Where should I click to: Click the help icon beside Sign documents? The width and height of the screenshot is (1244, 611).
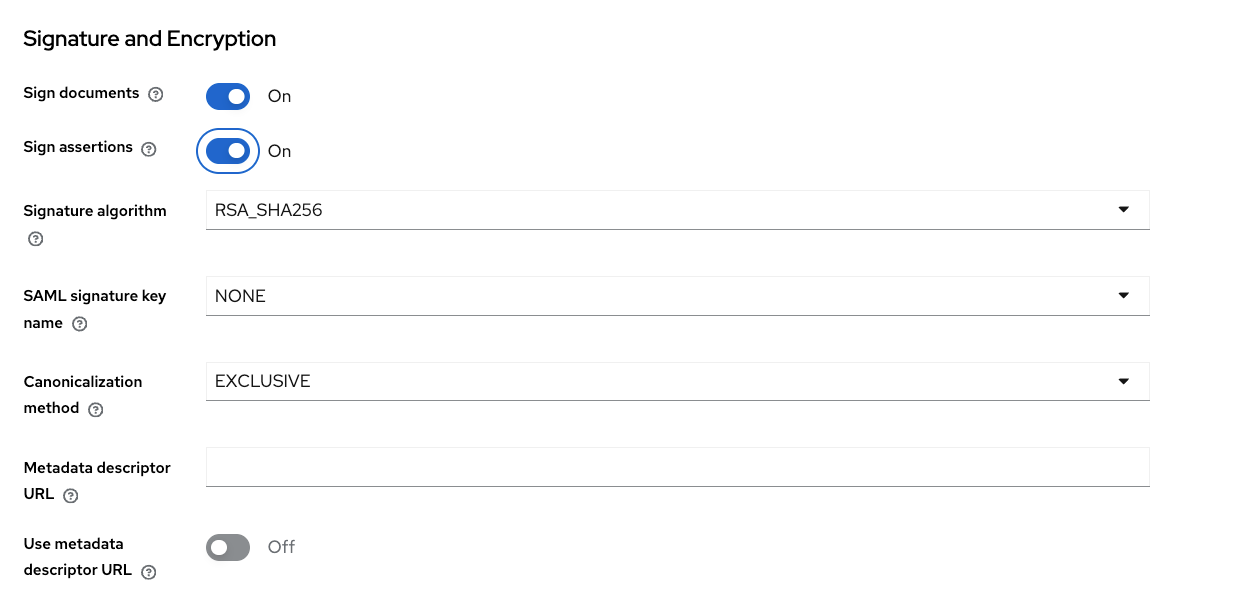click(x=155, y=95)
